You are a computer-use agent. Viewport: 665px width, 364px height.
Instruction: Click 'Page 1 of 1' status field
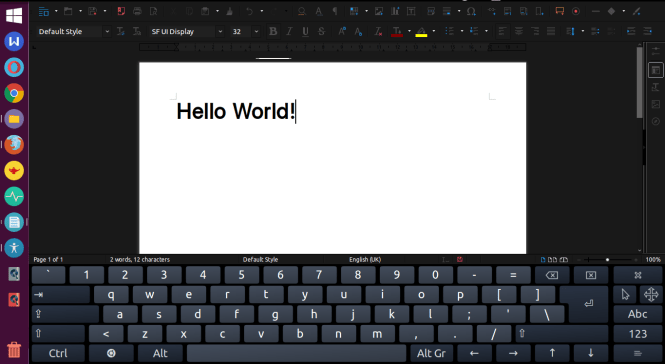point(48,260)
